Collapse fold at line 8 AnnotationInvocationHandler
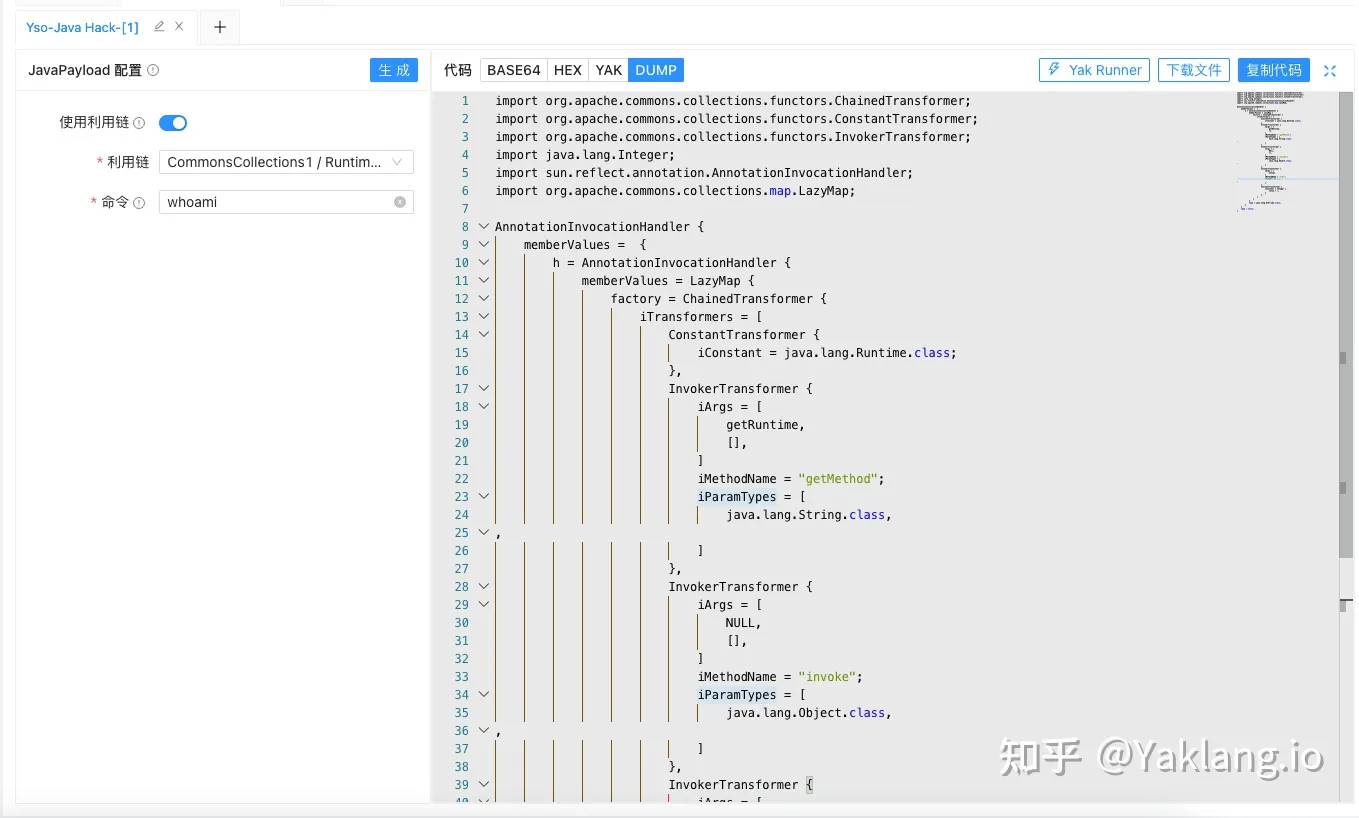This screenshot has height=818, width=1359. coord(484,227)
